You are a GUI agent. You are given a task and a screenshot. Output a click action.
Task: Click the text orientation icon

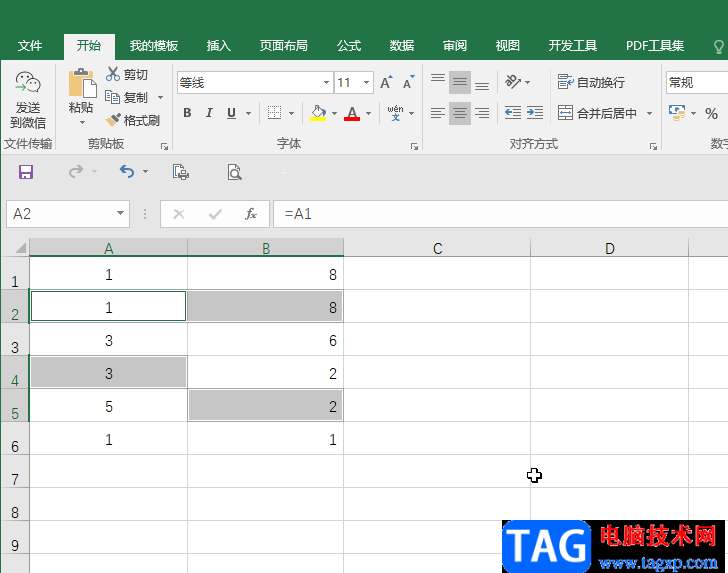click(513, 82)
